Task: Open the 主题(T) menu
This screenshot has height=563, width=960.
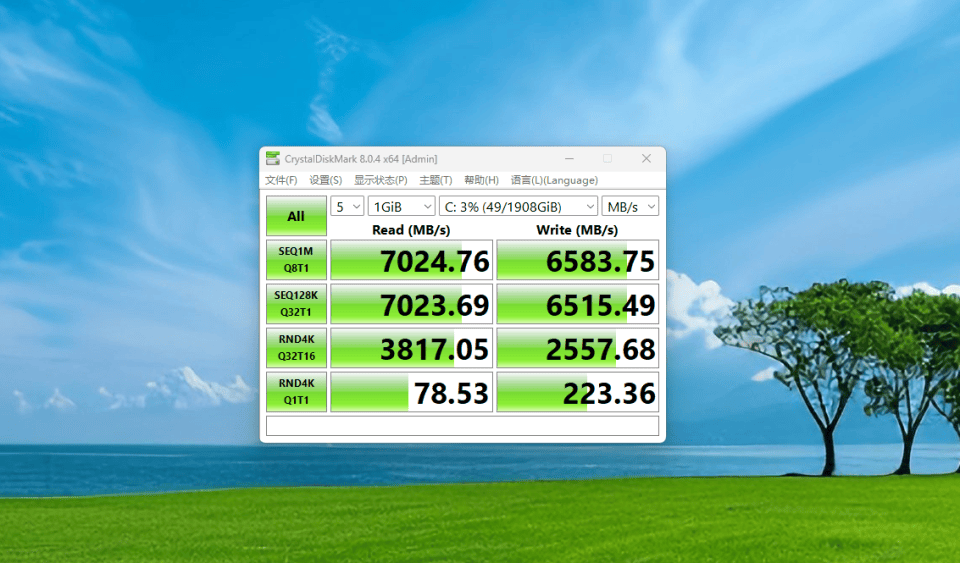Action: click(435, 180)
